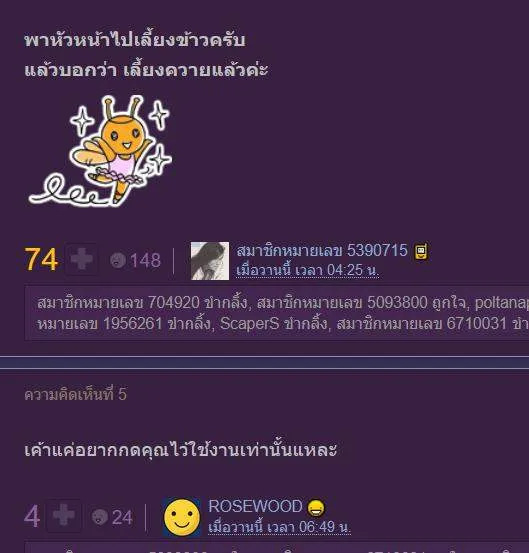This screenshot has width=529, height=553.
Task: Click the bee ballerina sticker image
Action: tap(101, 151)
